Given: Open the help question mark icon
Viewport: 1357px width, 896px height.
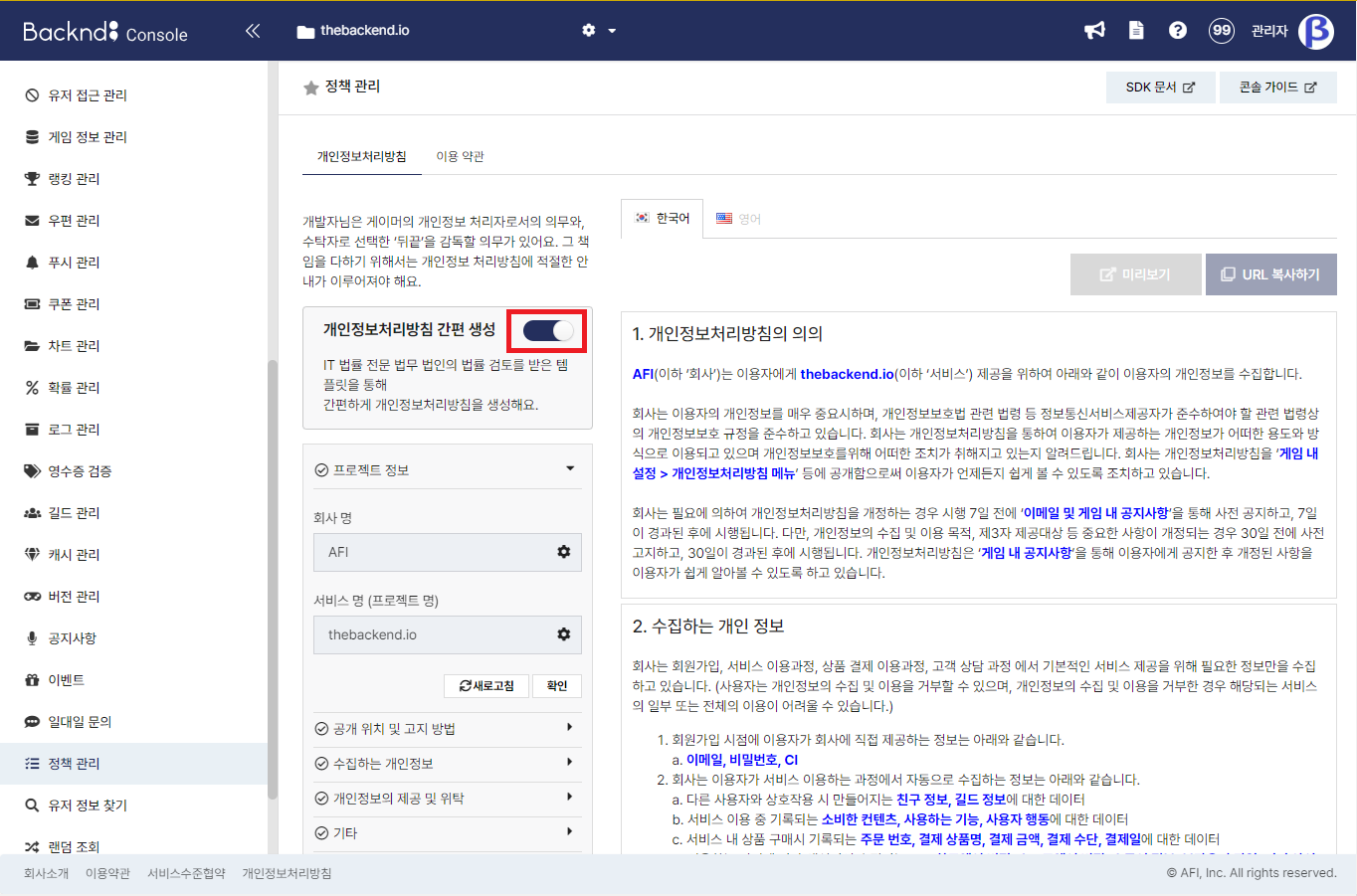Looking at the screenshot, I should click(1178, 30).
